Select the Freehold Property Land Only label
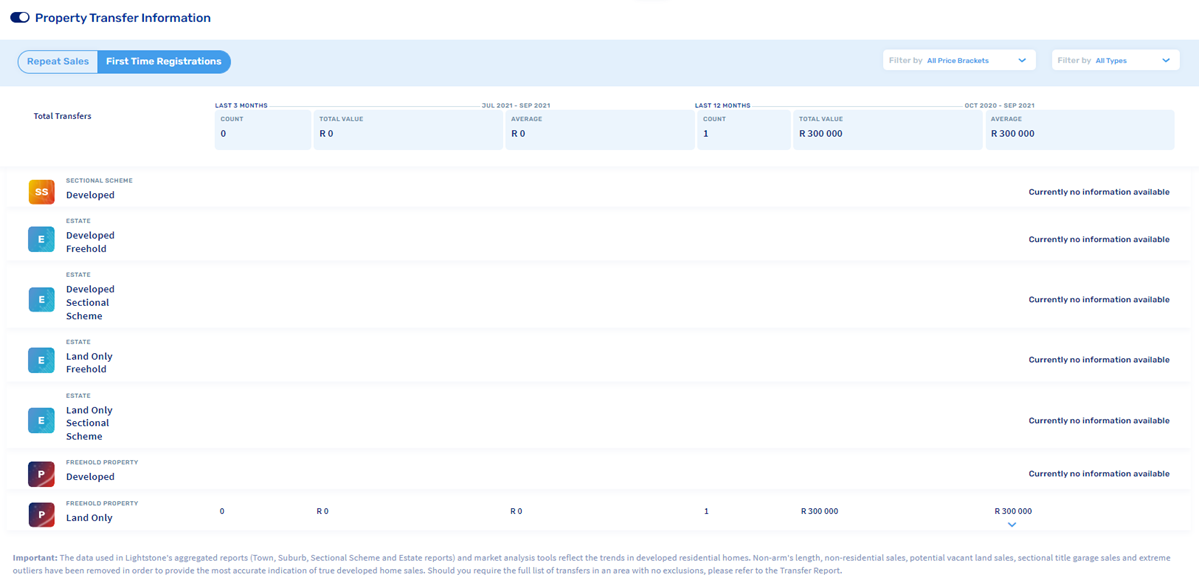The width and height of the screenshot is (1199, 584). point(89,518)
